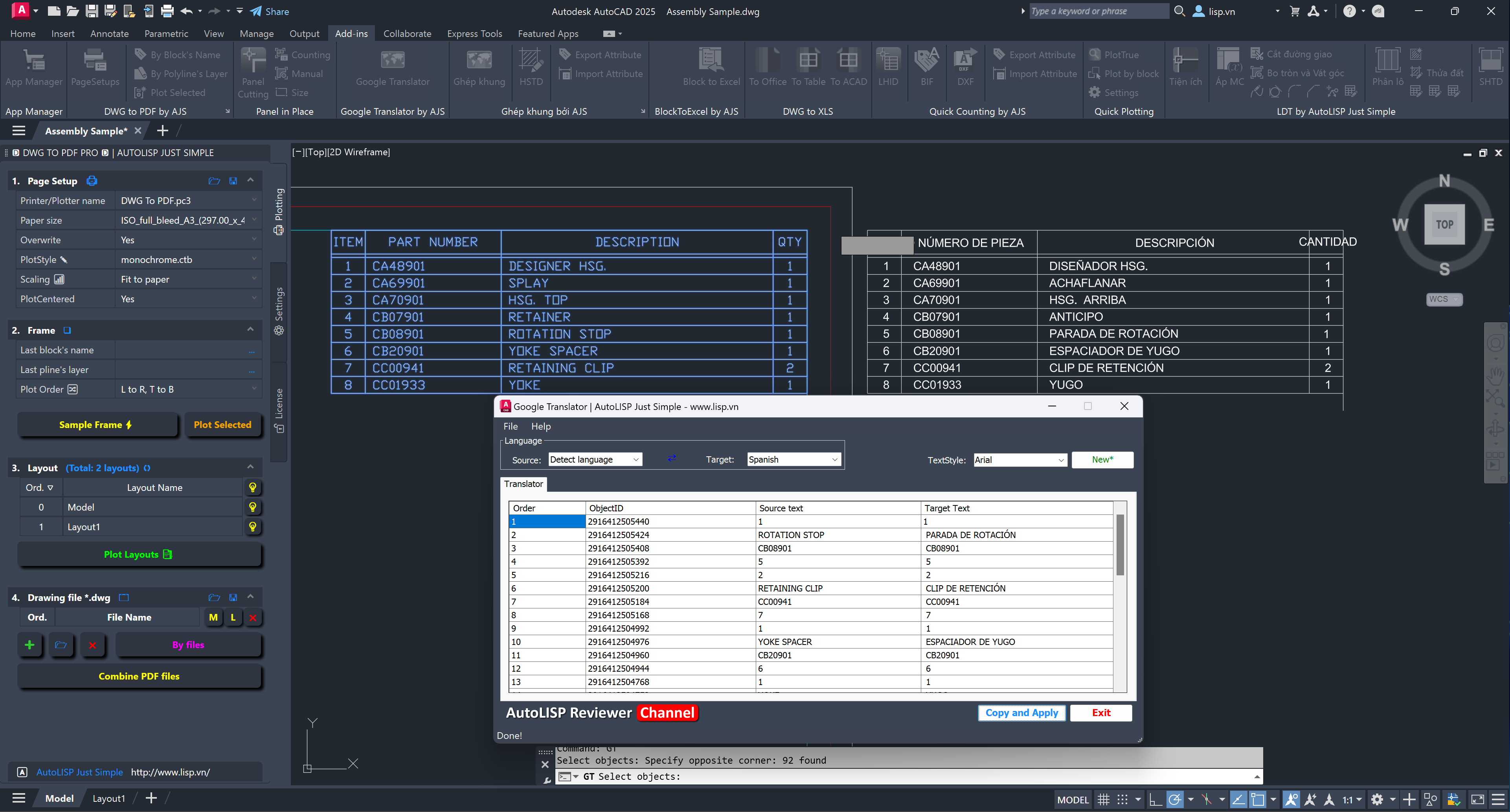Image resolution: width=1510 pixels, height=812 pixels.
Task: Click the swap languages arrows icon
Action: tap(672, 458)
